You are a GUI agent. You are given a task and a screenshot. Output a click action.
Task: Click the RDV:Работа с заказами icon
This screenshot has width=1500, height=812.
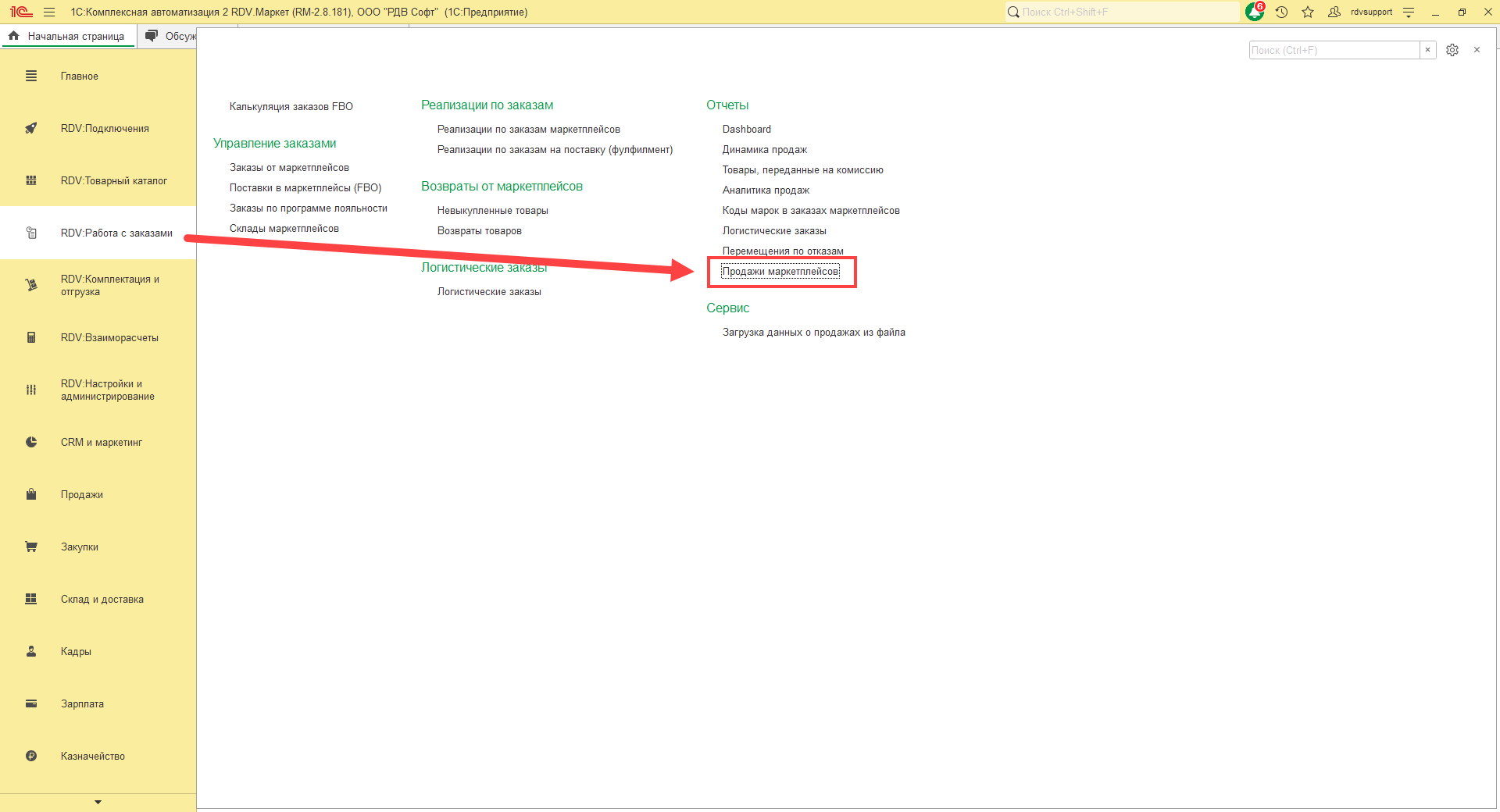[x=31, y=233]
